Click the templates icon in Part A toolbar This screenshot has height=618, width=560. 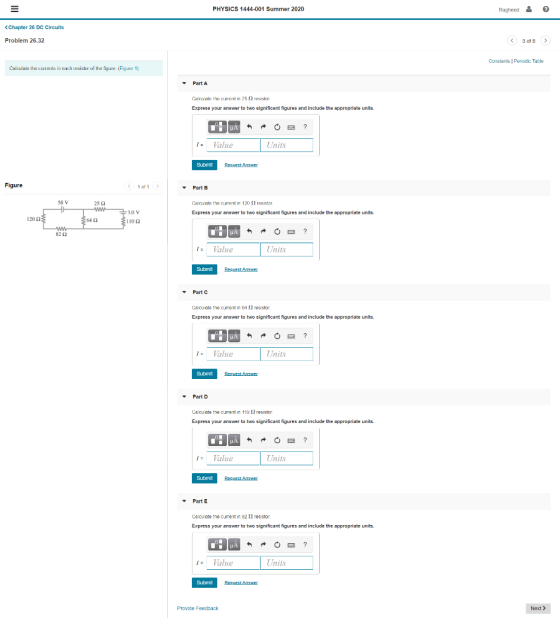(x=217, y=127)
